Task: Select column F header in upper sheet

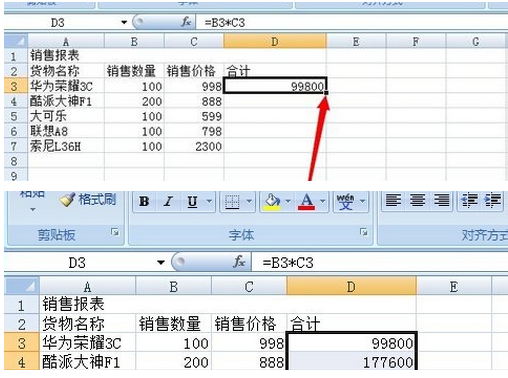Action: point(416,41)
